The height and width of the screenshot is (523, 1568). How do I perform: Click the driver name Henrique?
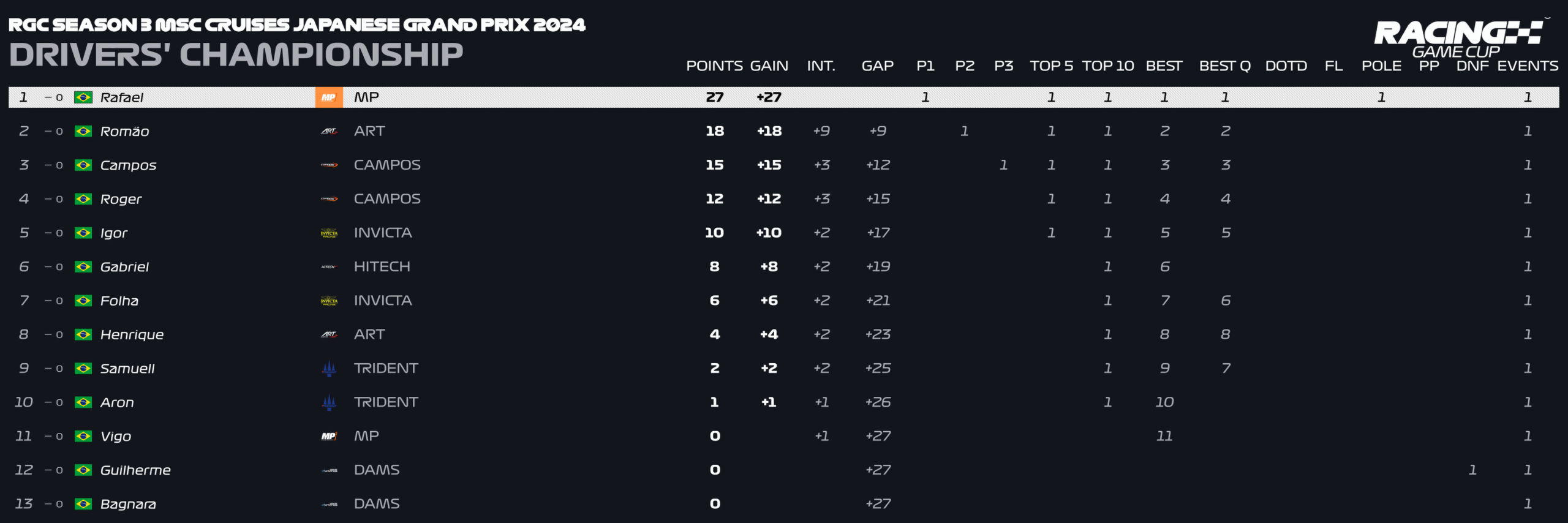[x=132, y=335]
